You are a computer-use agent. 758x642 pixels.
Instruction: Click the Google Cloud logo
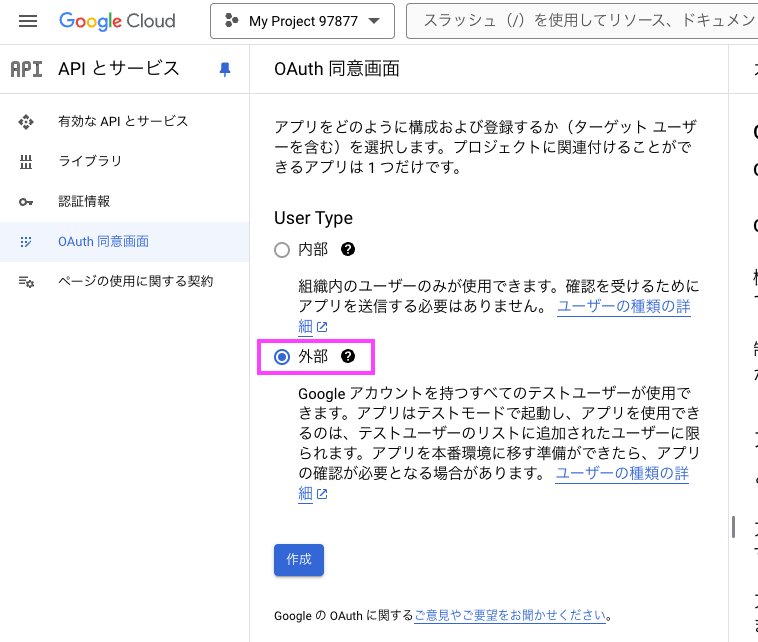click(117, 21)
